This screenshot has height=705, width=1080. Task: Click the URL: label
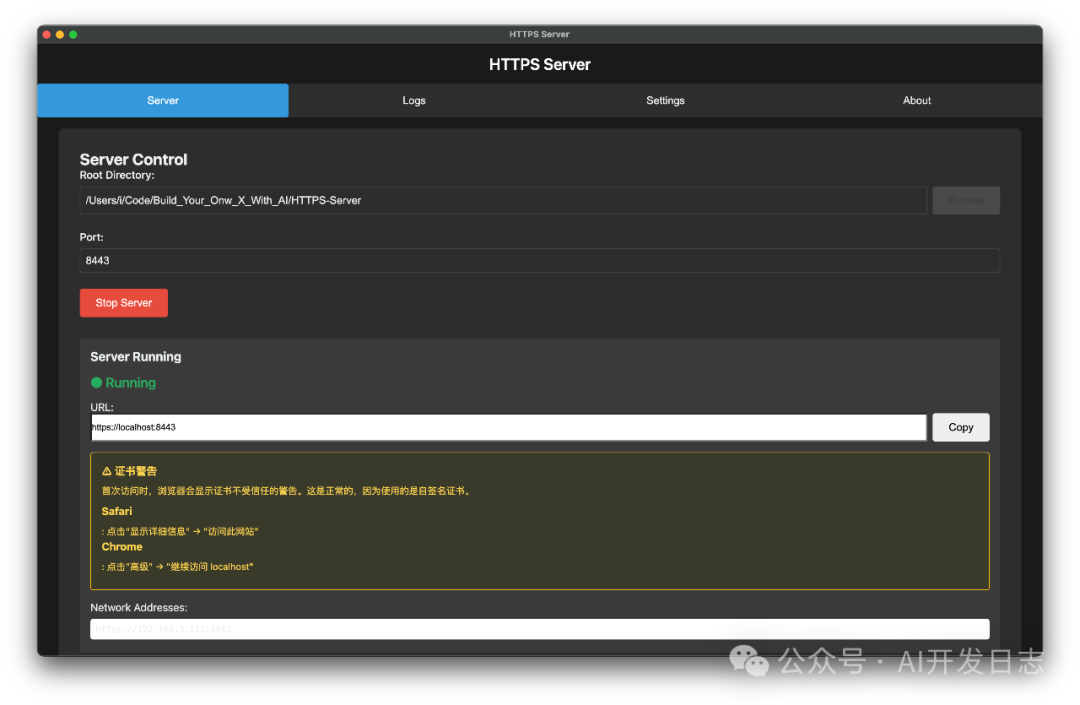click(x=102, y=407)
